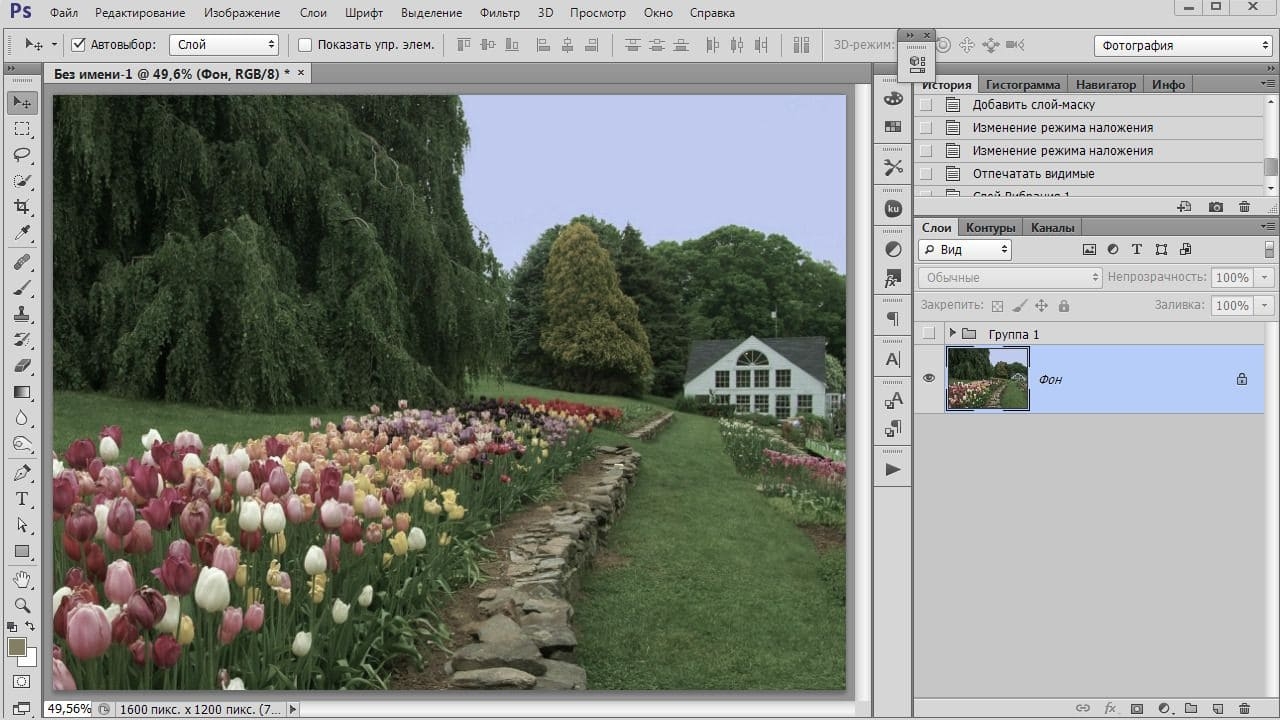
Task: Toggle Quick Mask mode
Action: pyautogui.click(x=22, y=682)
